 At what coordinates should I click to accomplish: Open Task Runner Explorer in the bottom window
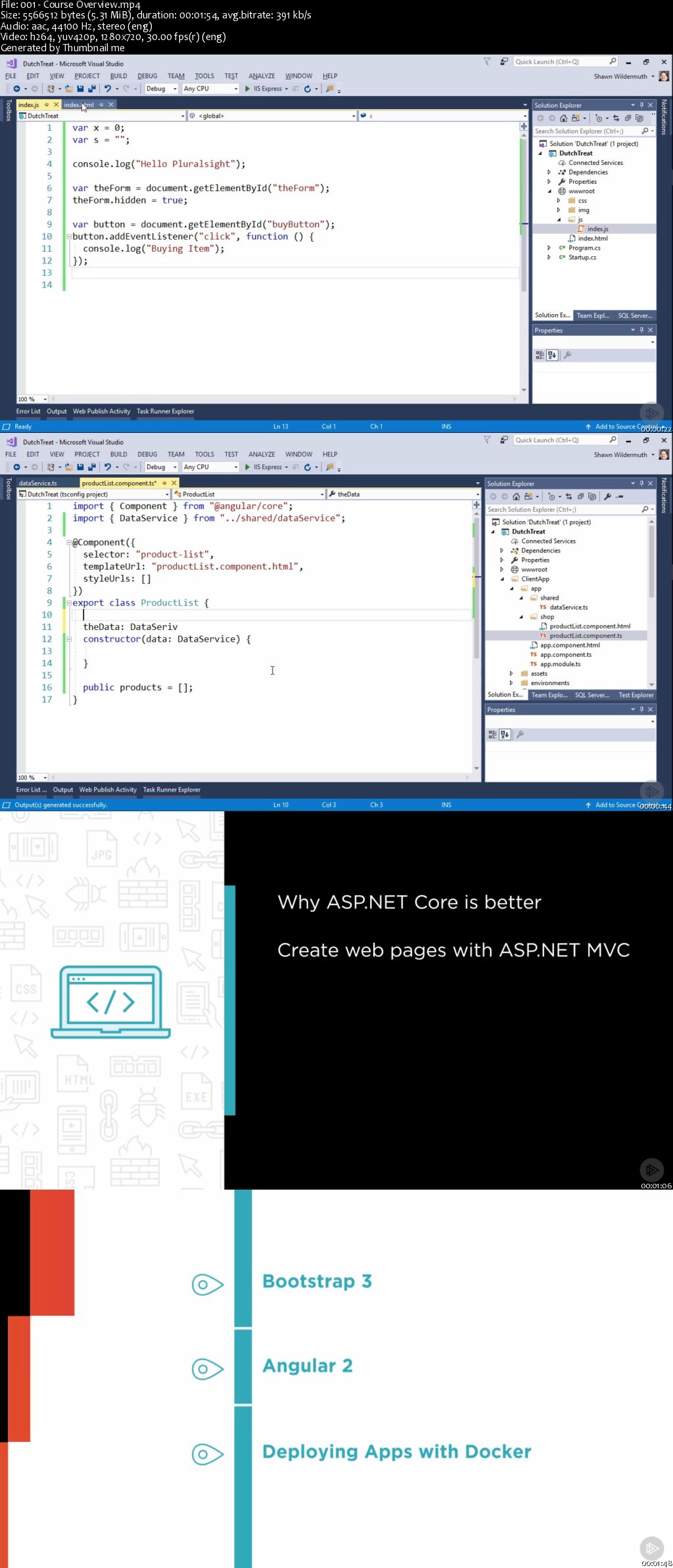pyautogui.click(x=172, y=790)
